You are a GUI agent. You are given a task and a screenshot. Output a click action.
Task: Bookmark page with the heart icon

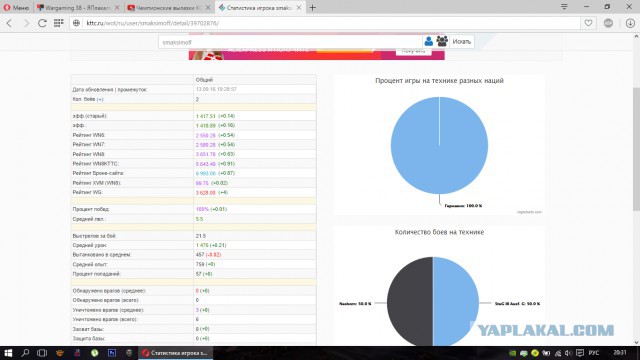click(x=588, y=23)
